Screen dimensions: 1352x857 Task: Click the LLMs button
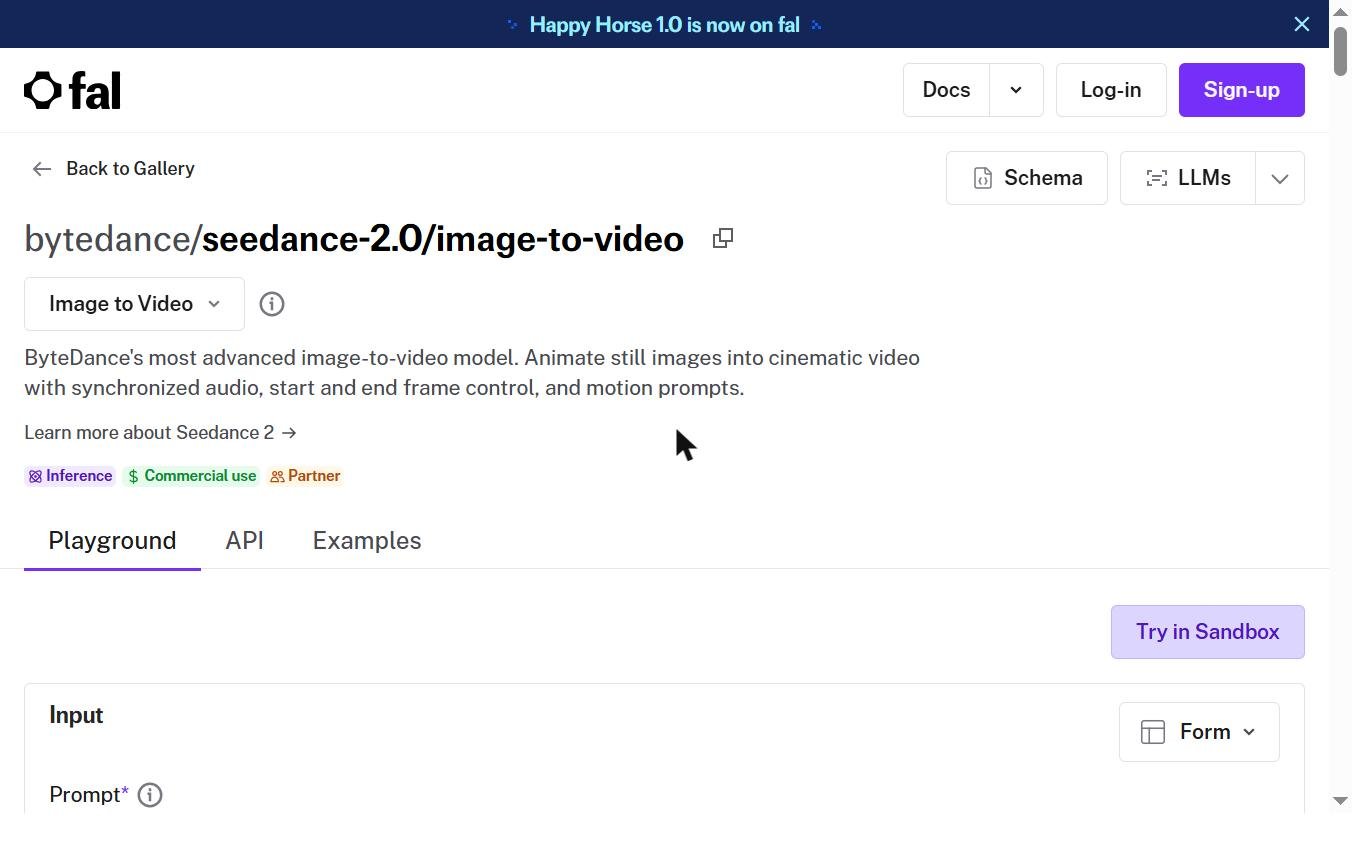tap(1188, 178)
